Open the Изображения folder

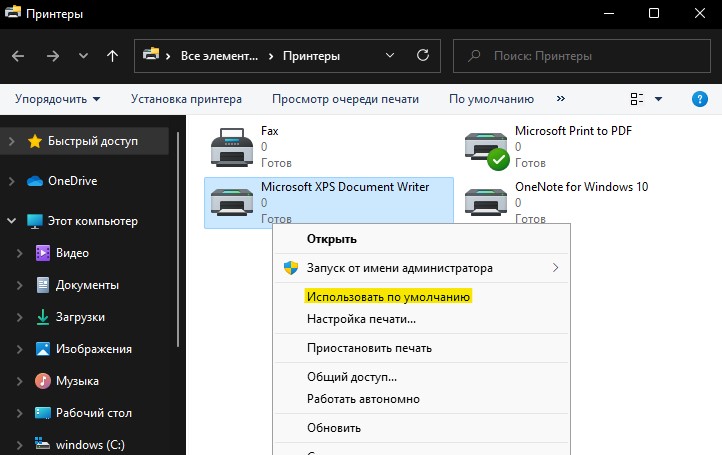(93, 349)
